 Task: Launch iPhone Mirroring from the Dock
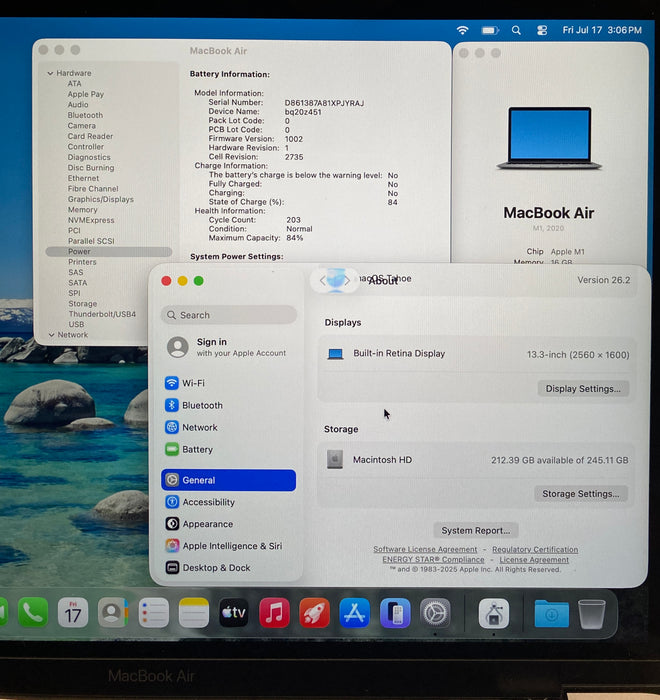pyautogui.click(x=395, y=612)
